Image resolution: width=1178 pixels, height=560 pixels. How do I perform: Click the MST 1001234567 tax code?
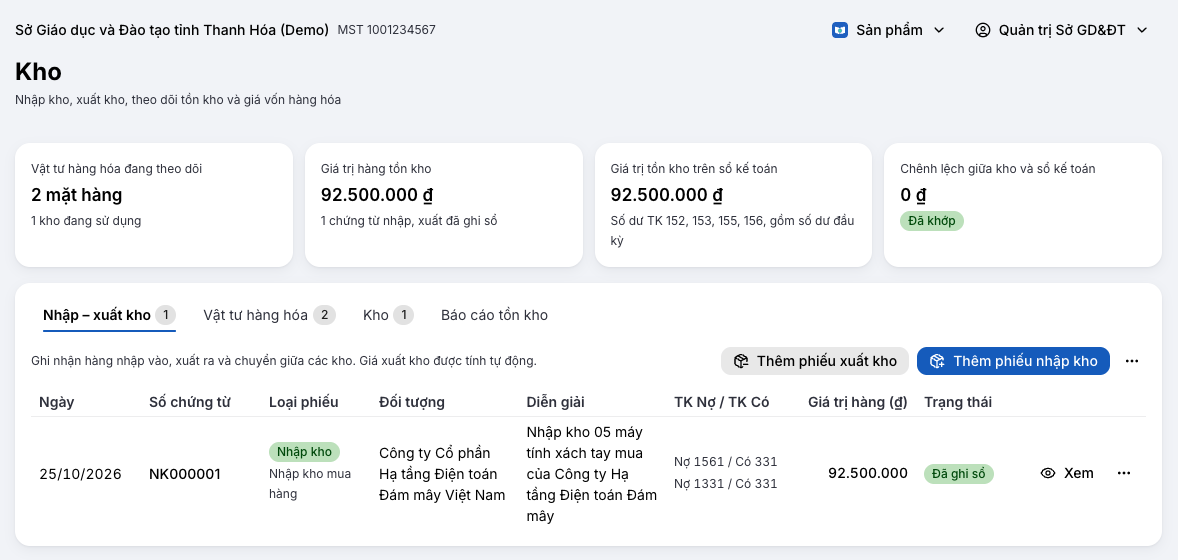click(x=386, y=30)
